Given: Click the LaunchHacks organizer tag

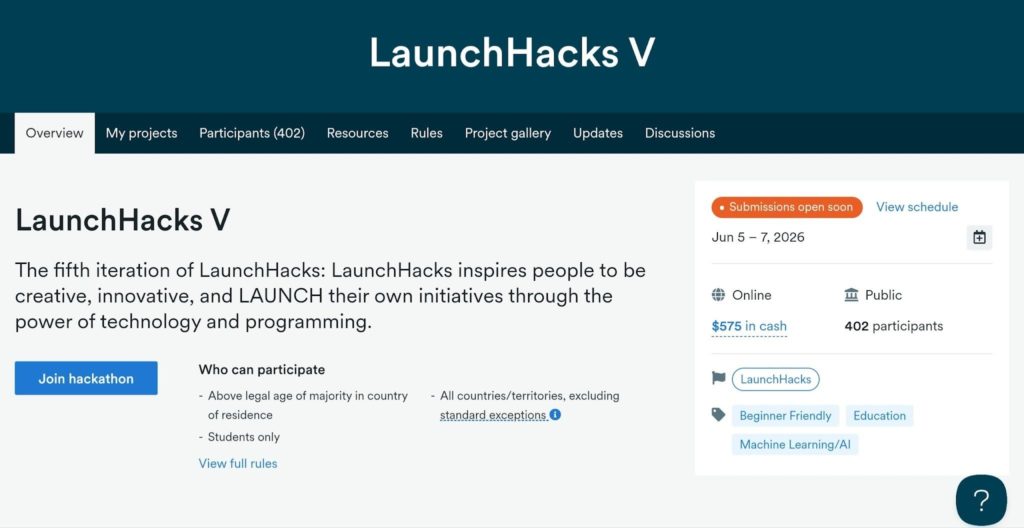Looking at the screenshot, I should click(776, 379).
